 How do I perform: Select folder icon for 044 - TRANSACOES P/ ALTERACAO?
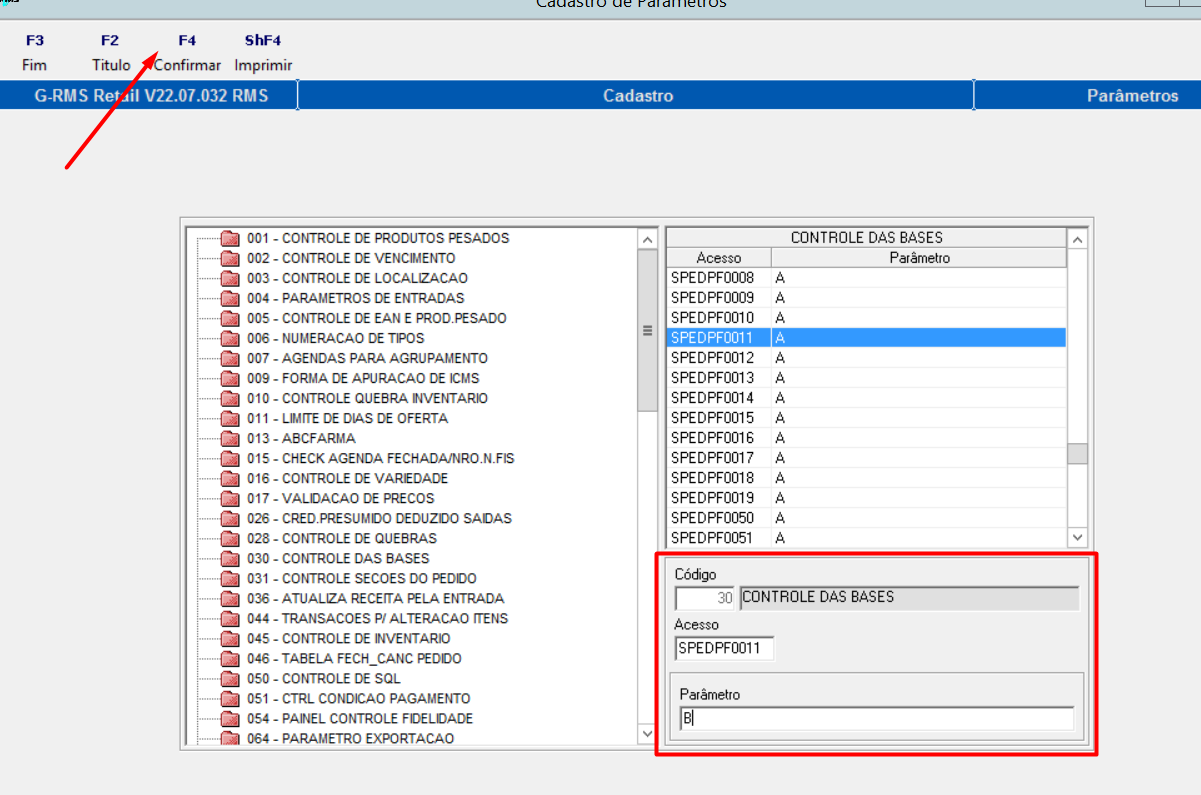[x=231, y=618]
